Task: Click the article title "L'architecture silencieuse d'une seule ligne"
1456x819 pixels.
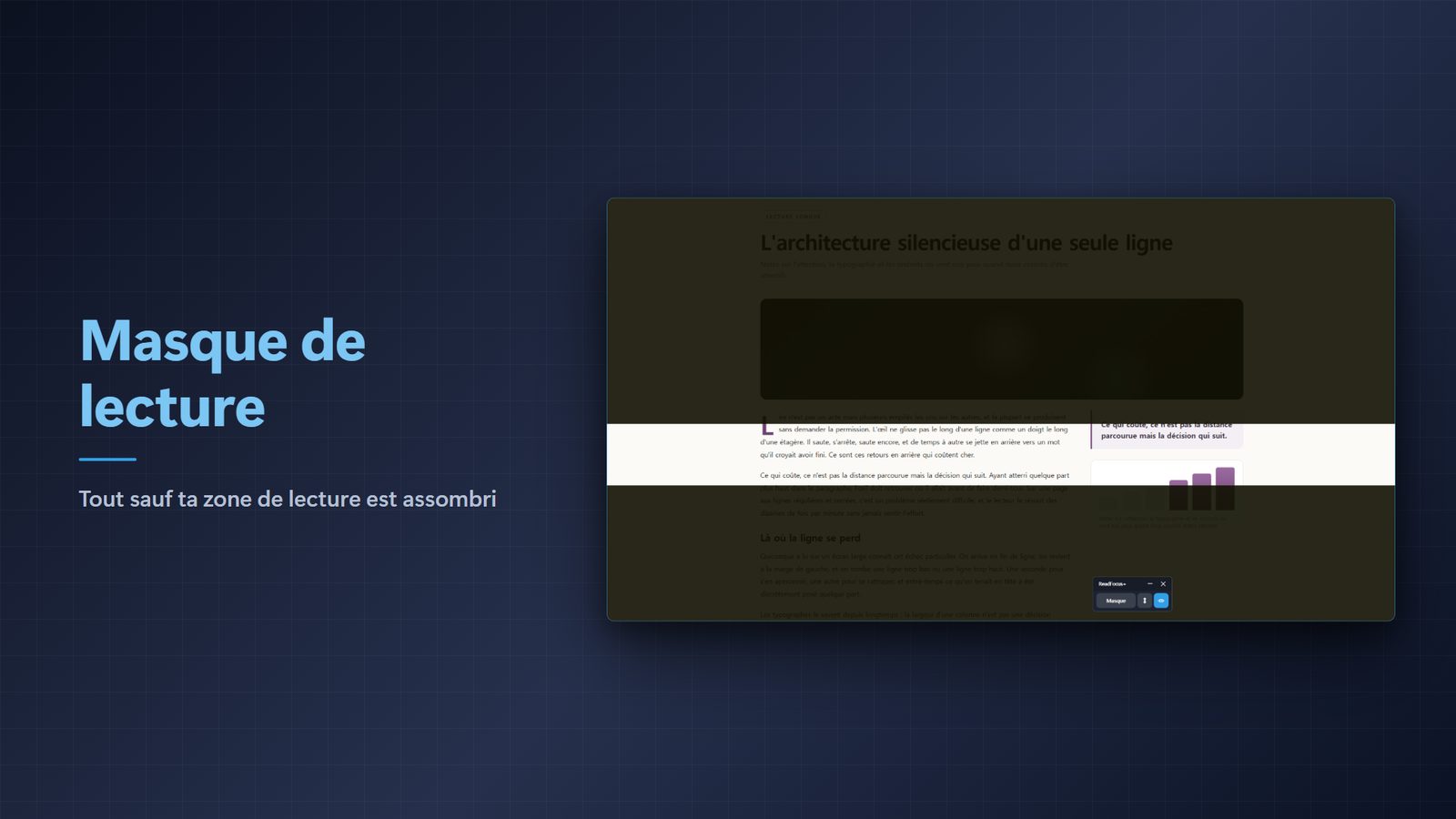Action: (x=966, y=243)
